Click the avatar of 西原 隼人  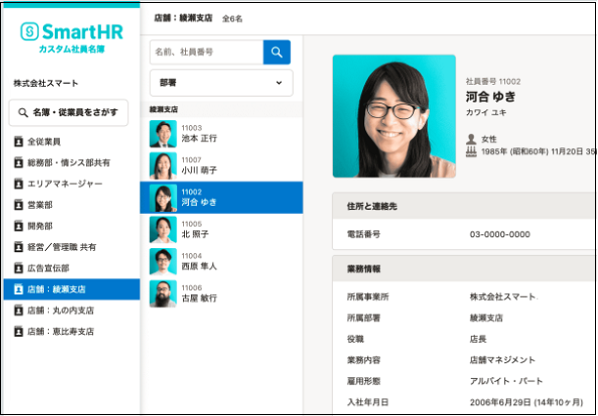[x=163, y=262]
